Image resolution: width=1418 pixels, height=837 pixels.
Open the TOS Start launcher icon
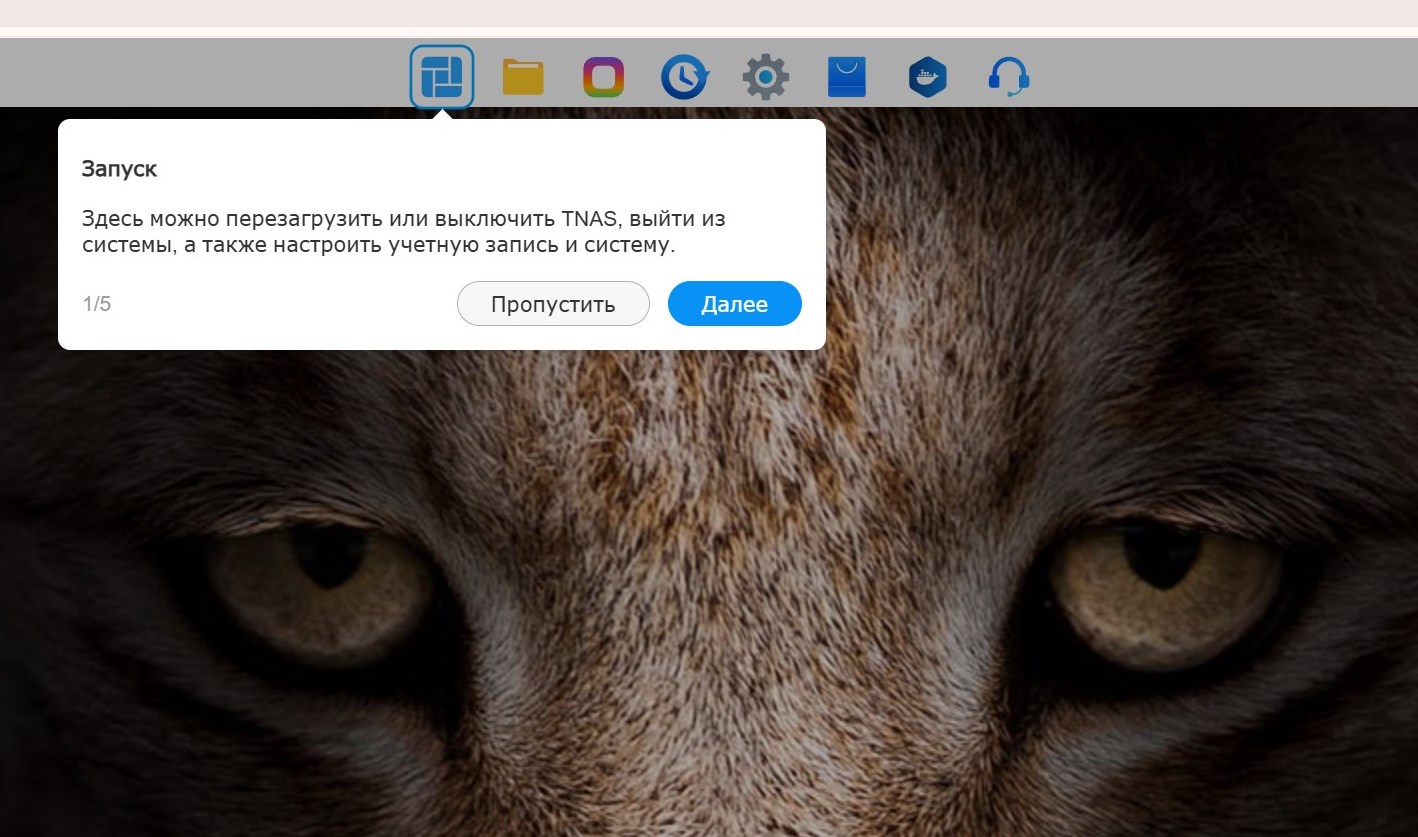[x=442, y=77]
